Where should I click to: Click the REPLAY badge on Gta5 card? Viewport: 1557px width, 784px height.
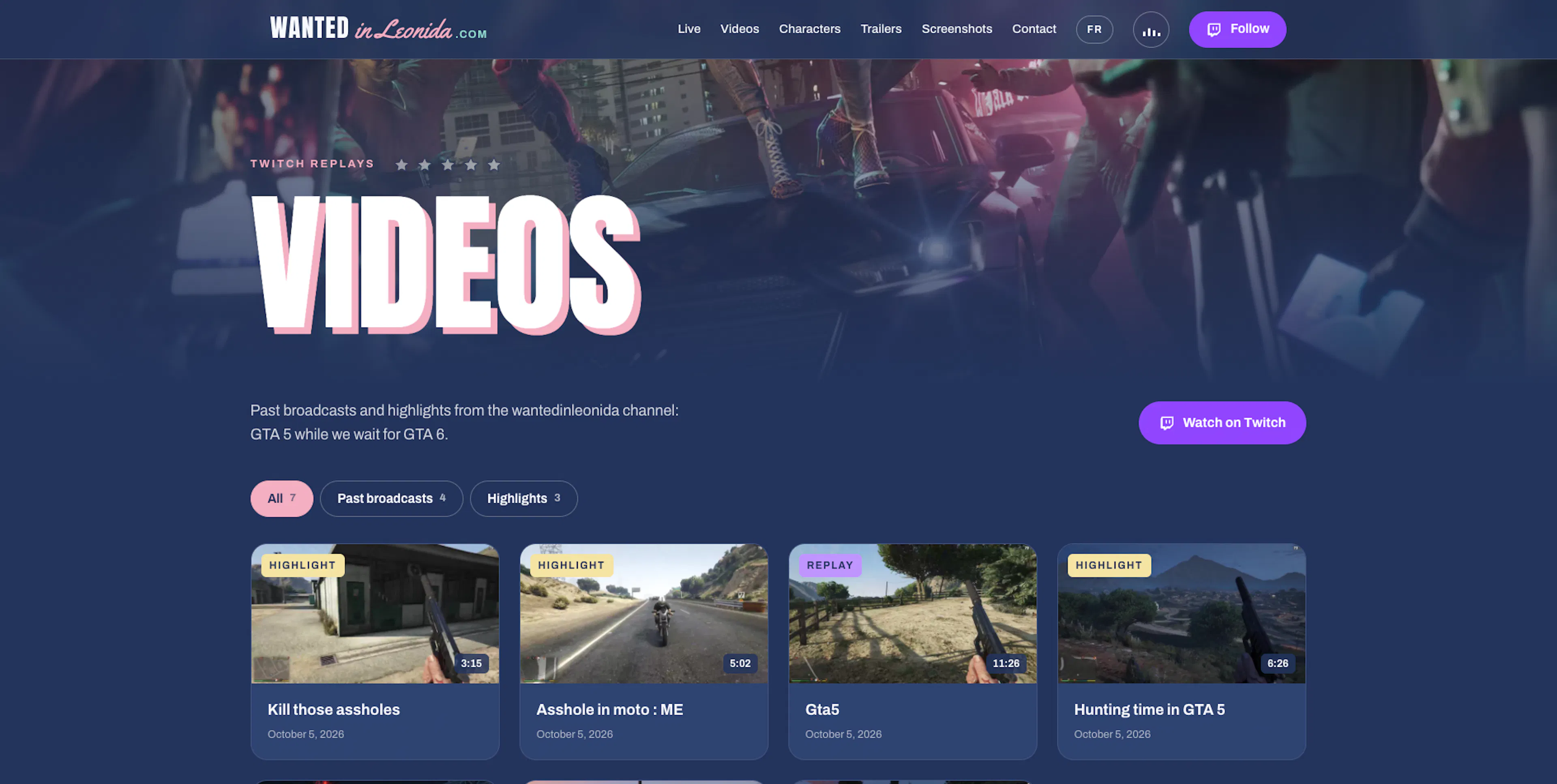point(830,565)
